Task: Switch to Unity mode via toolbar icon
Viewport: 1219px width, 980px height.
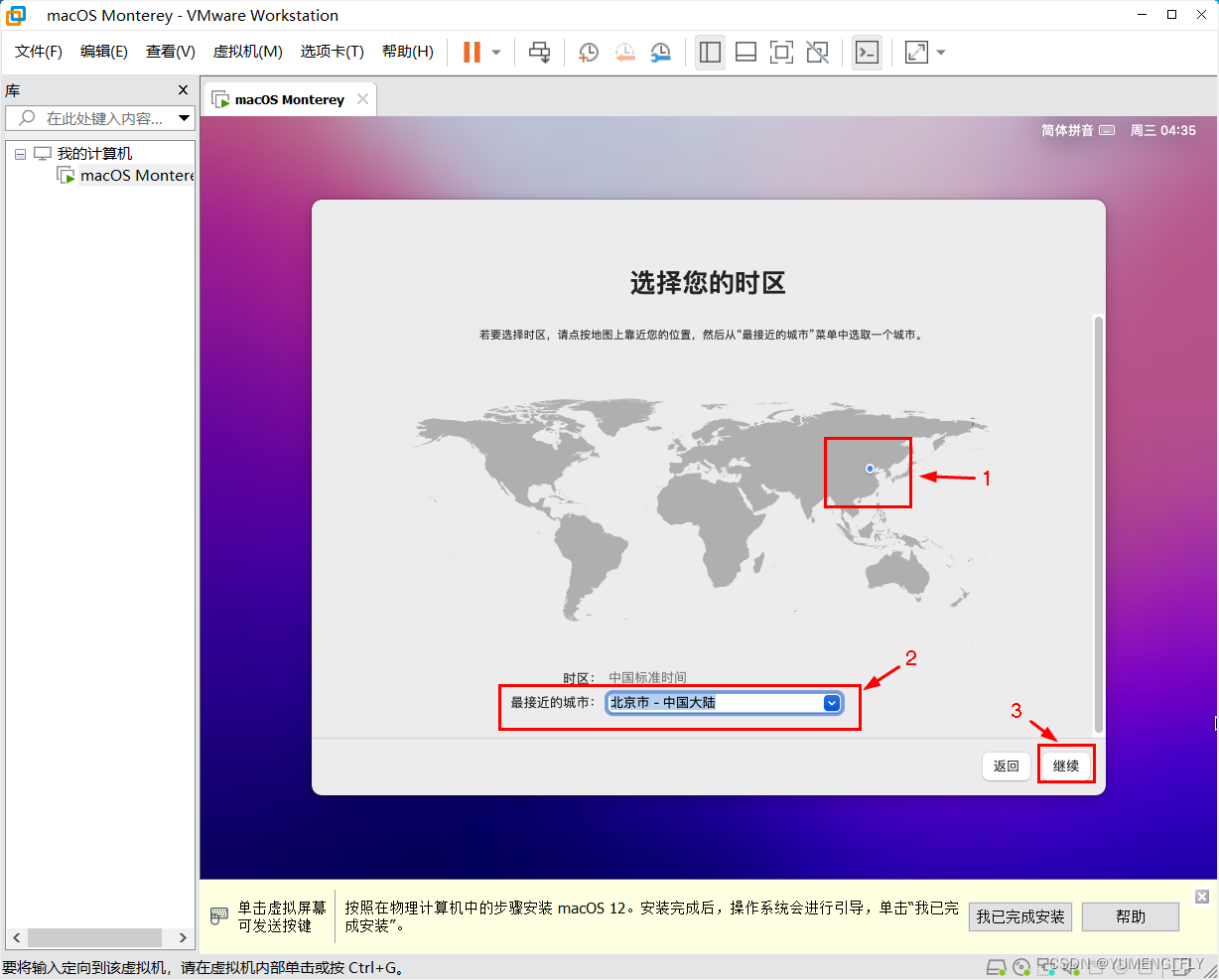Action: coord(818,52)
